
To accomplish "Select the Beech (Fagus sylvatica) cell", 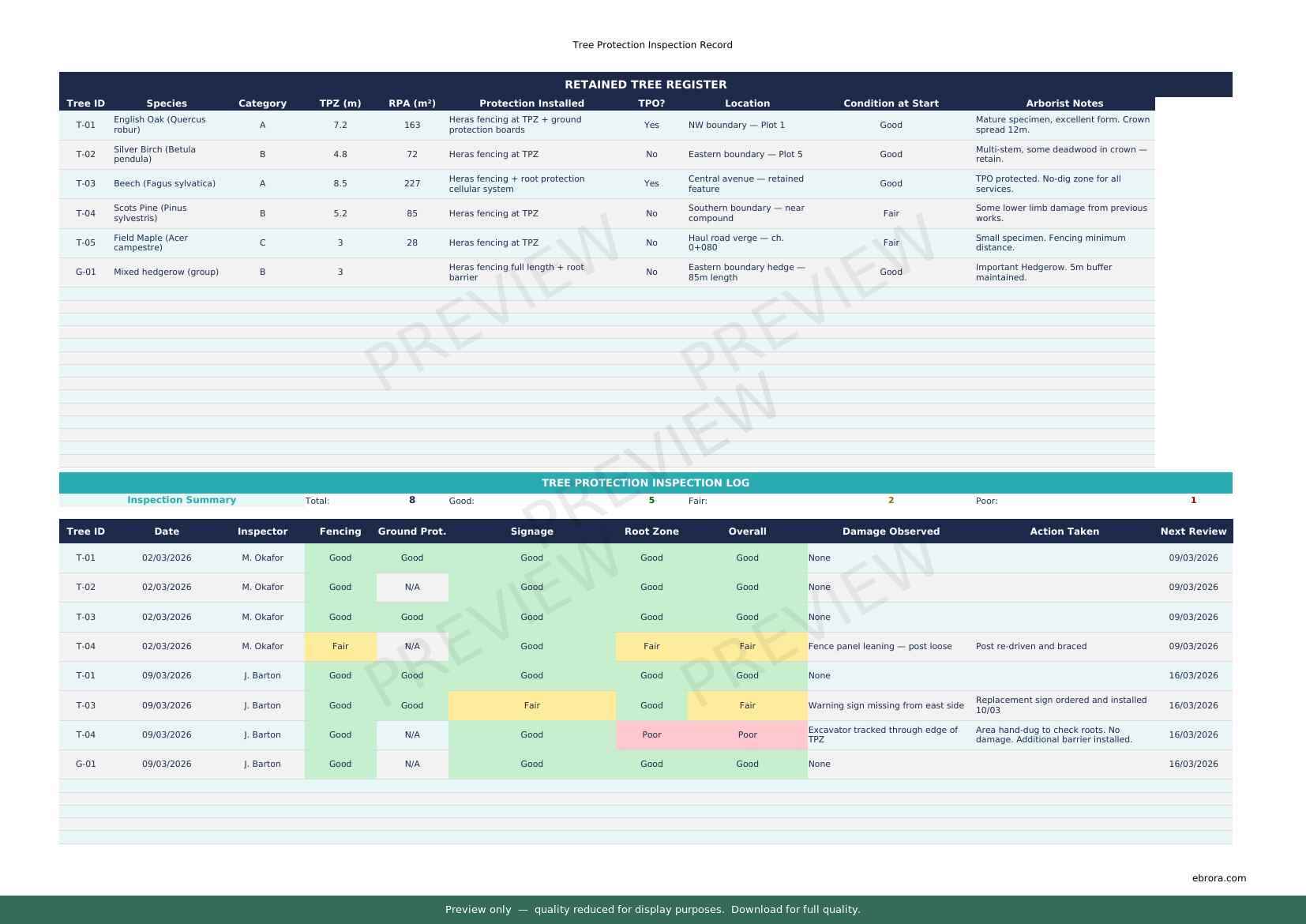I will pyautogui.click(x=164, y=183).
